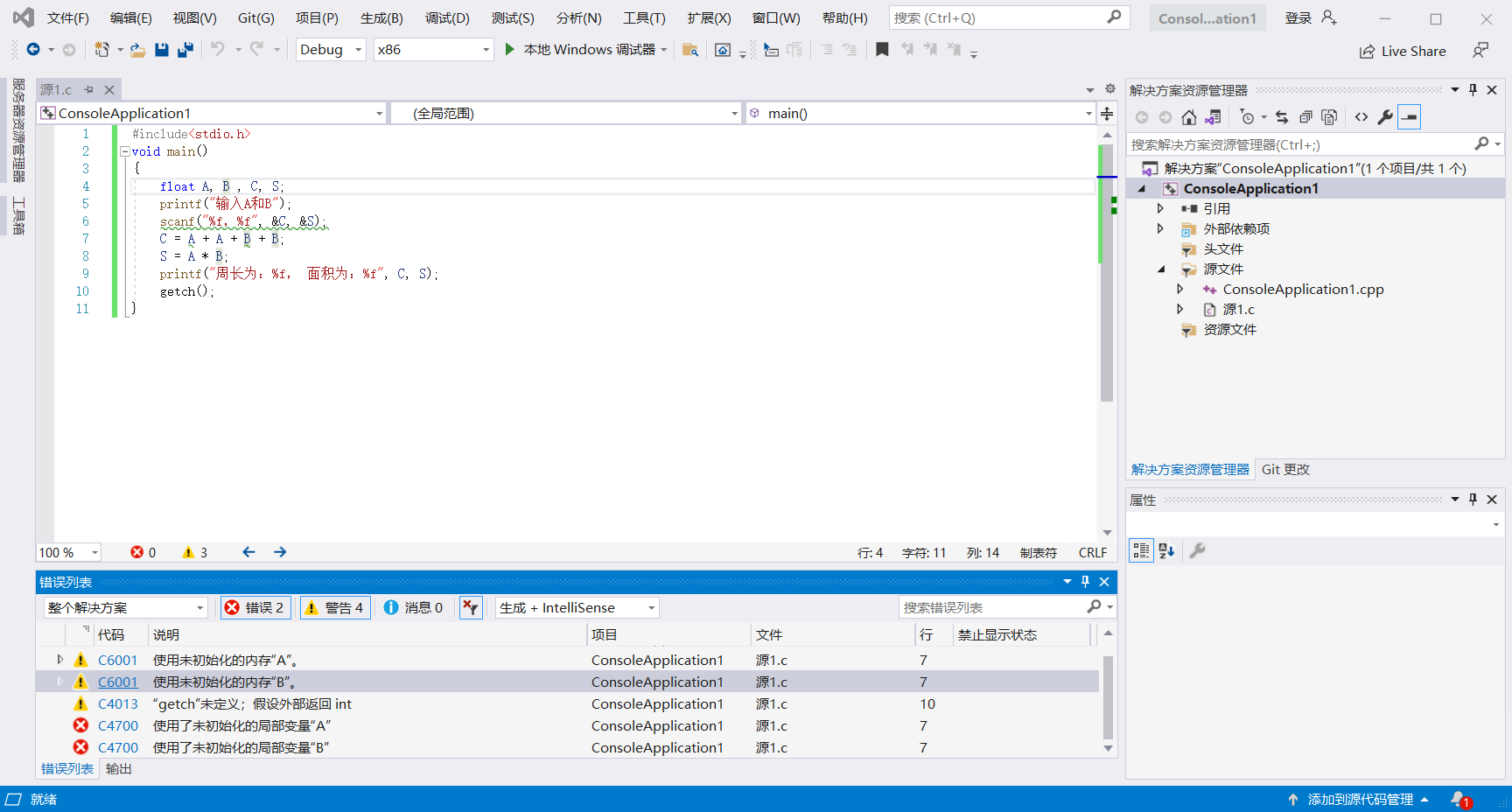Image resolution: width=1512 pixels, height=812 pixels.
Task: Click the send feedback icon at top right
Action: click(x=1480, y=51)
